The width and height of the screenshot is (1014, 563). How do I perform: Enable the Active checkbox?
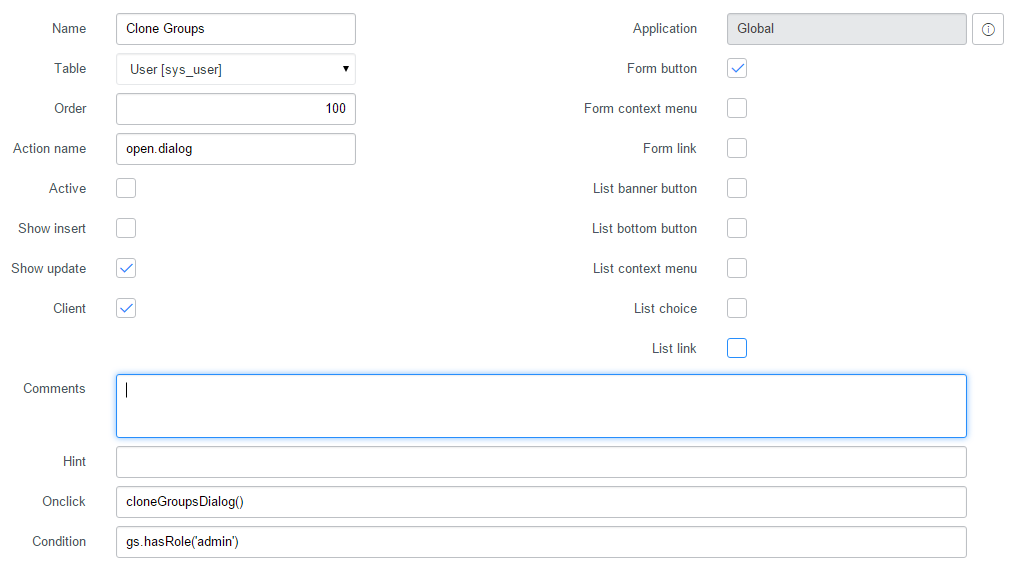pos(126,188)
